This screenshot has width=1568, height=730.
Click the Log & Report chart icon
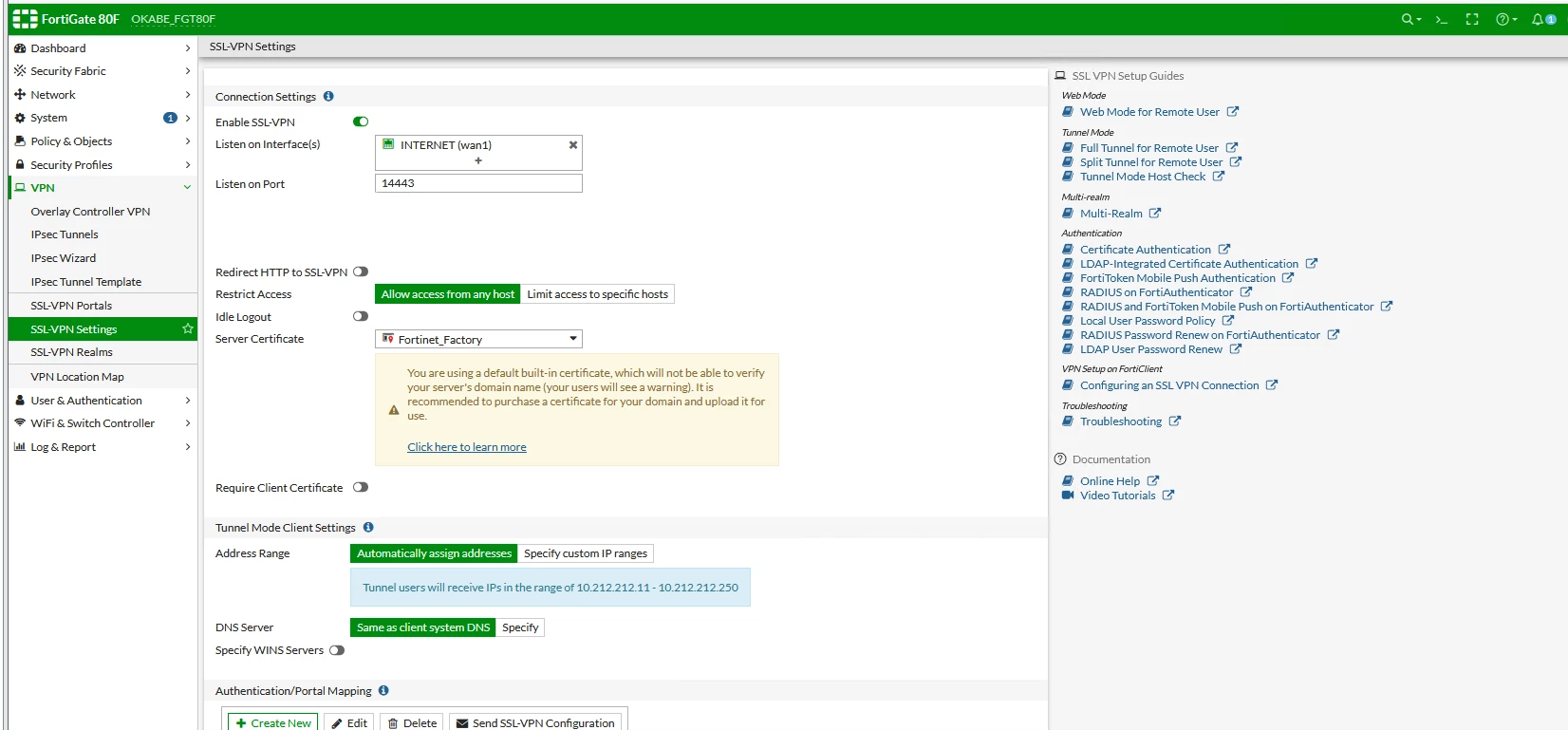click(20, 447)
